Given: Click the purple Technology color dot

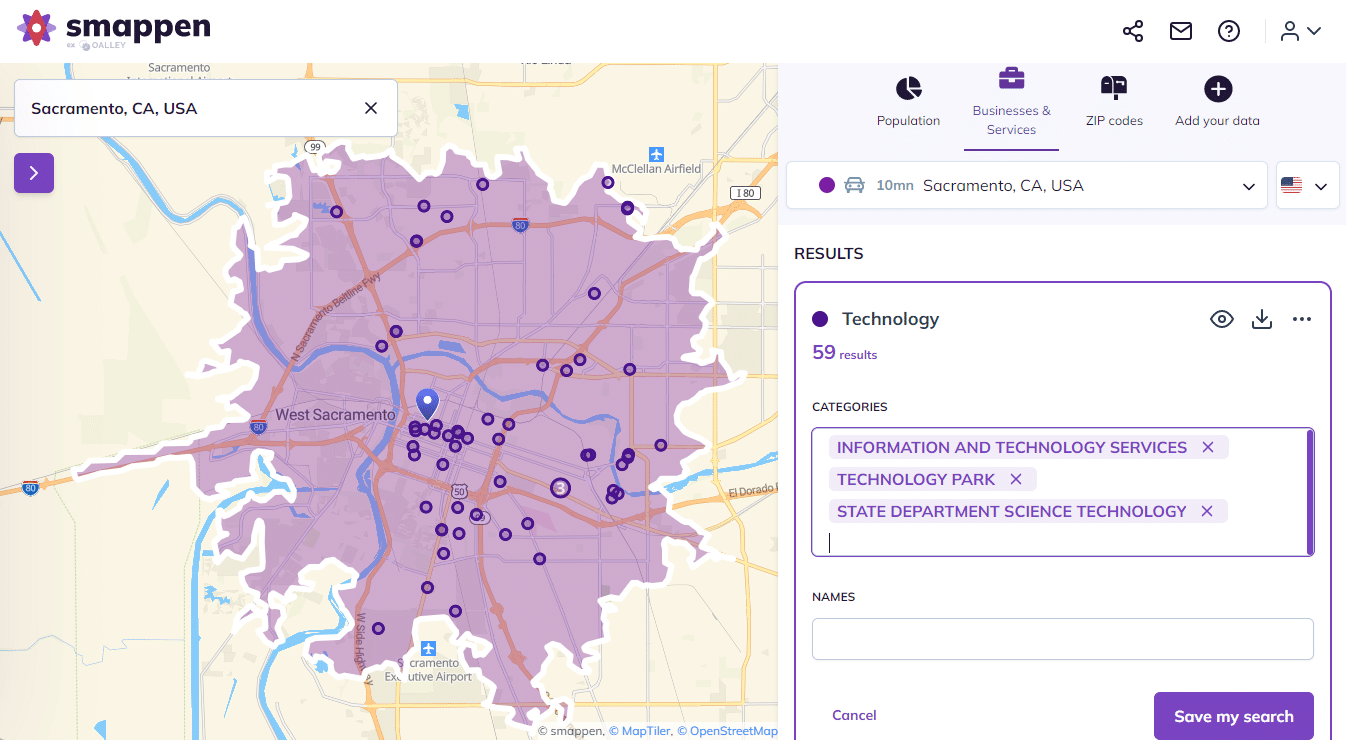Looking at the screenshot, I should coord(820,319).
